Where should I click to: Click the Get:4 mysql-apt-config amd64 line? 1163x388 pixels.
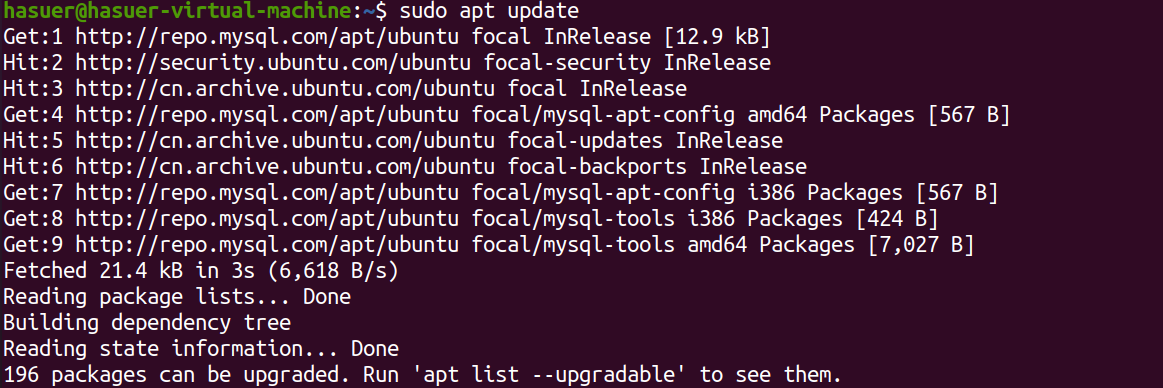(507, 115)
